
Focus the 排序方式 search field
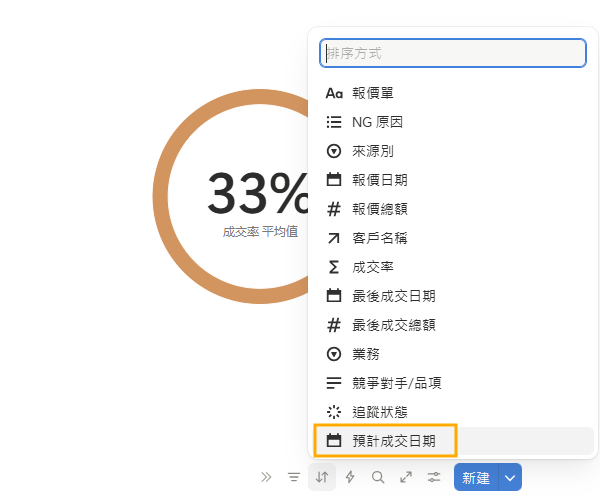(452, 53)
